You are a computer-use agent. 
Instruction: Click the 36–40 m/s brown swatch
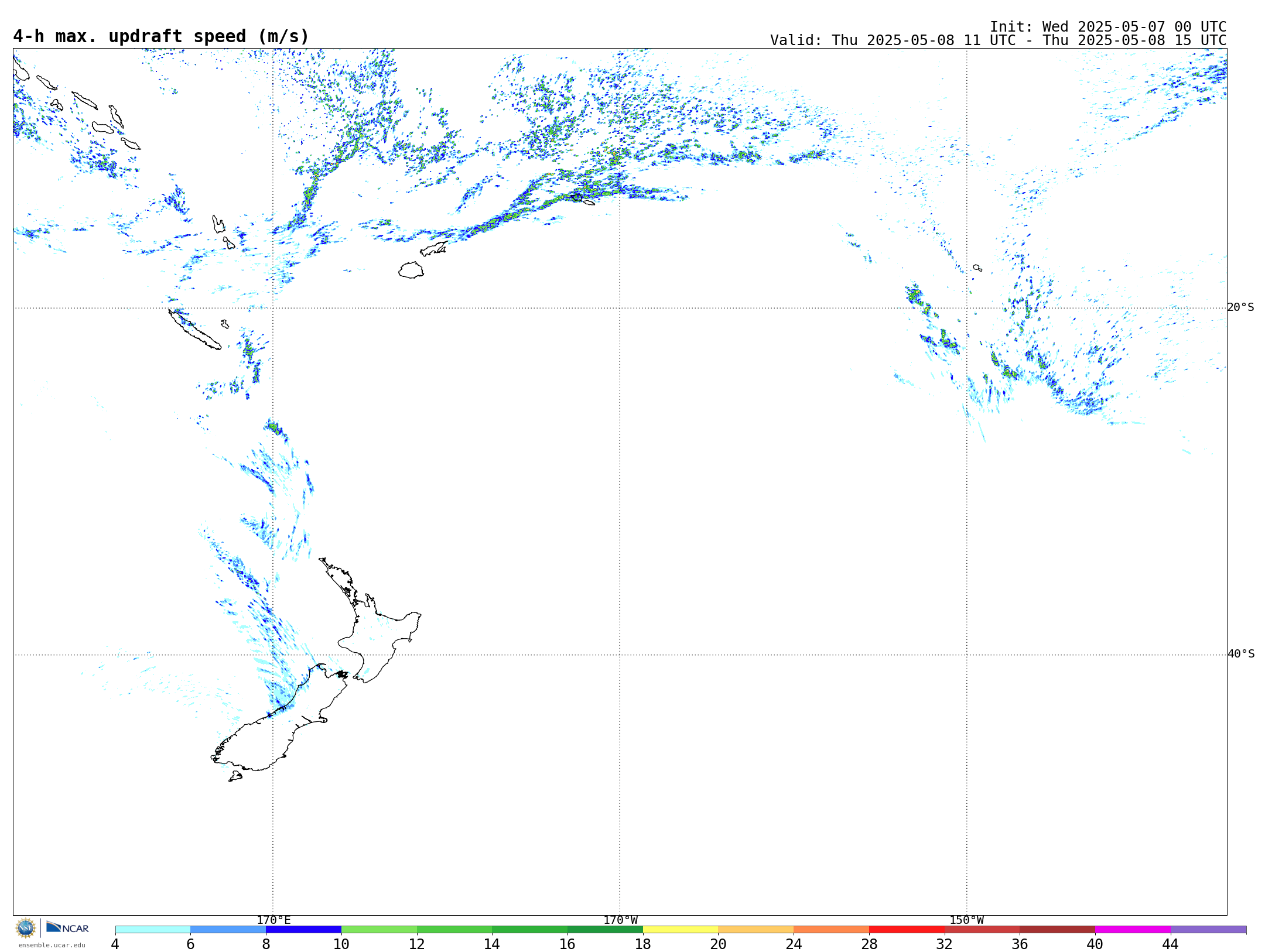1058,929
